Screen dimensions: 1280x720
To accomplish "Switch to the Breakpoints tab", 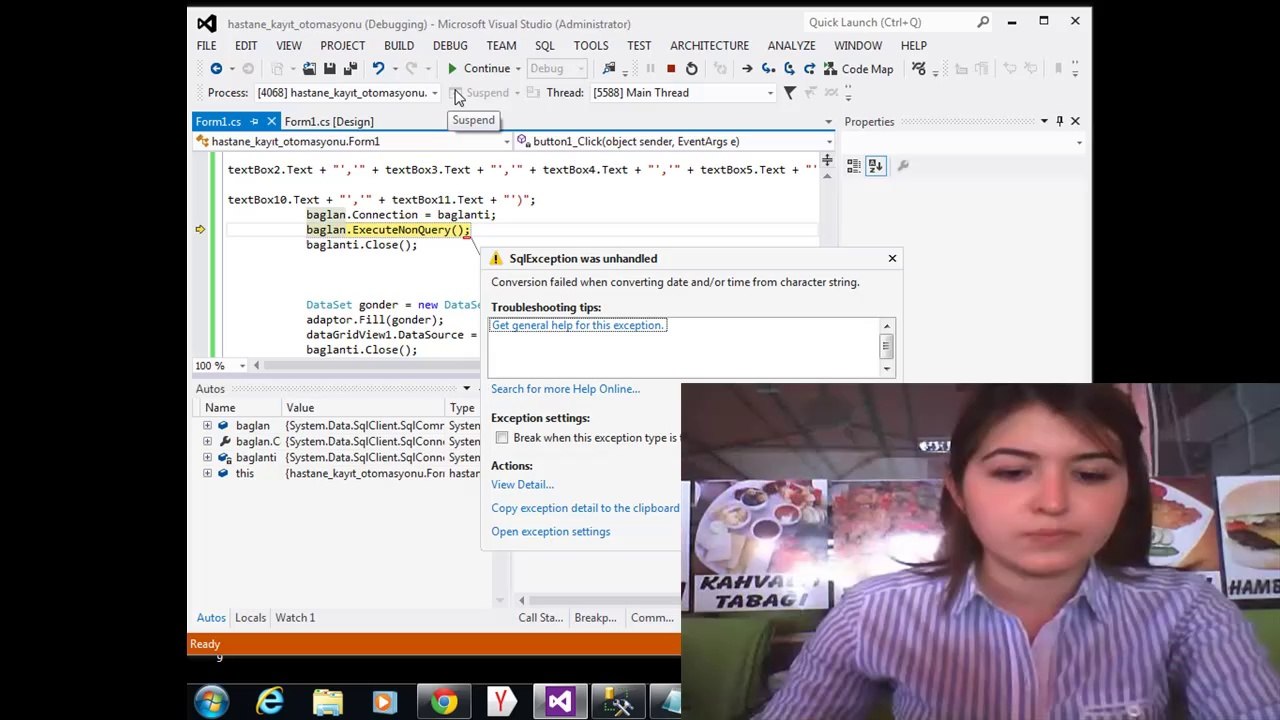I will point(595,618).
